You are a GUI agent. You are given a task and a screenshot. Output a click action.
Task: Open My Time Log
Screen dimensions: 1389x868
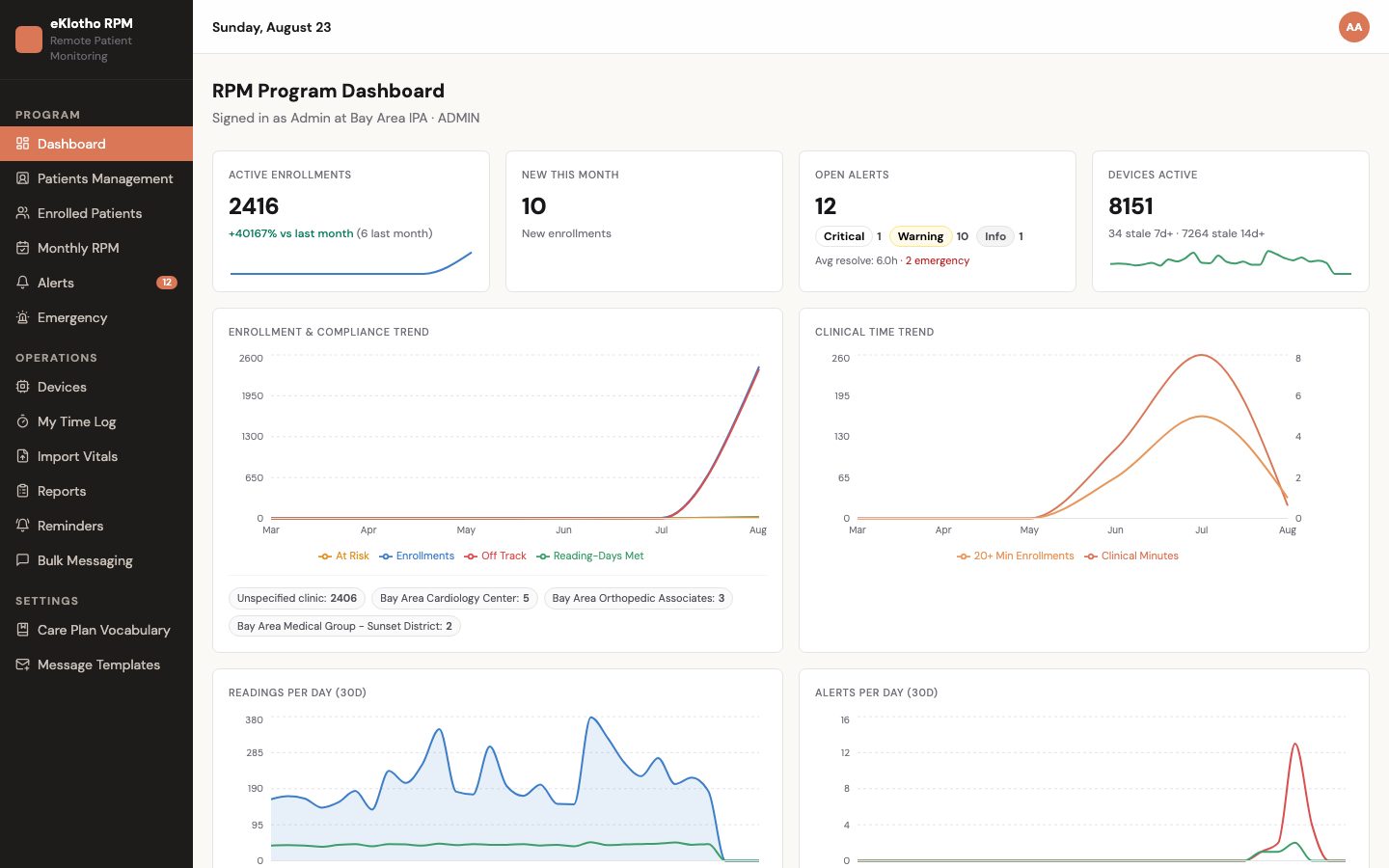point(96,421)
